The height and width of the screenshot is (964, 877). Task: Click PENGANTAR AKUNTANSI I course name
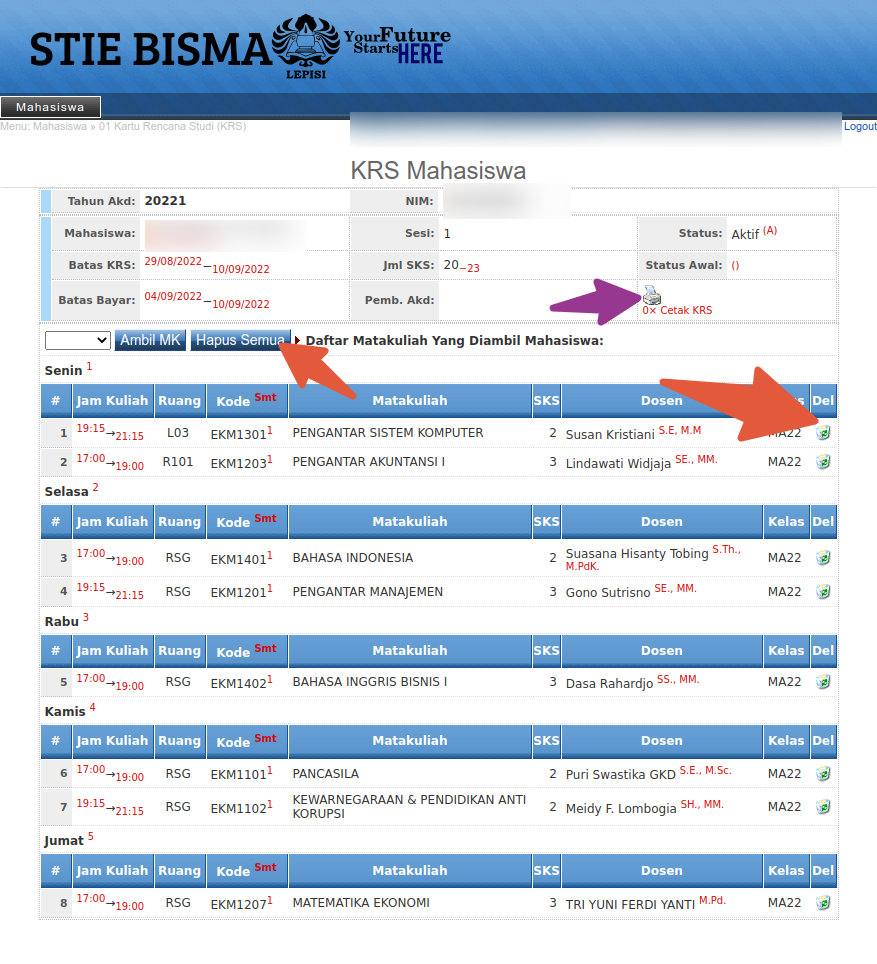(368, 462)
